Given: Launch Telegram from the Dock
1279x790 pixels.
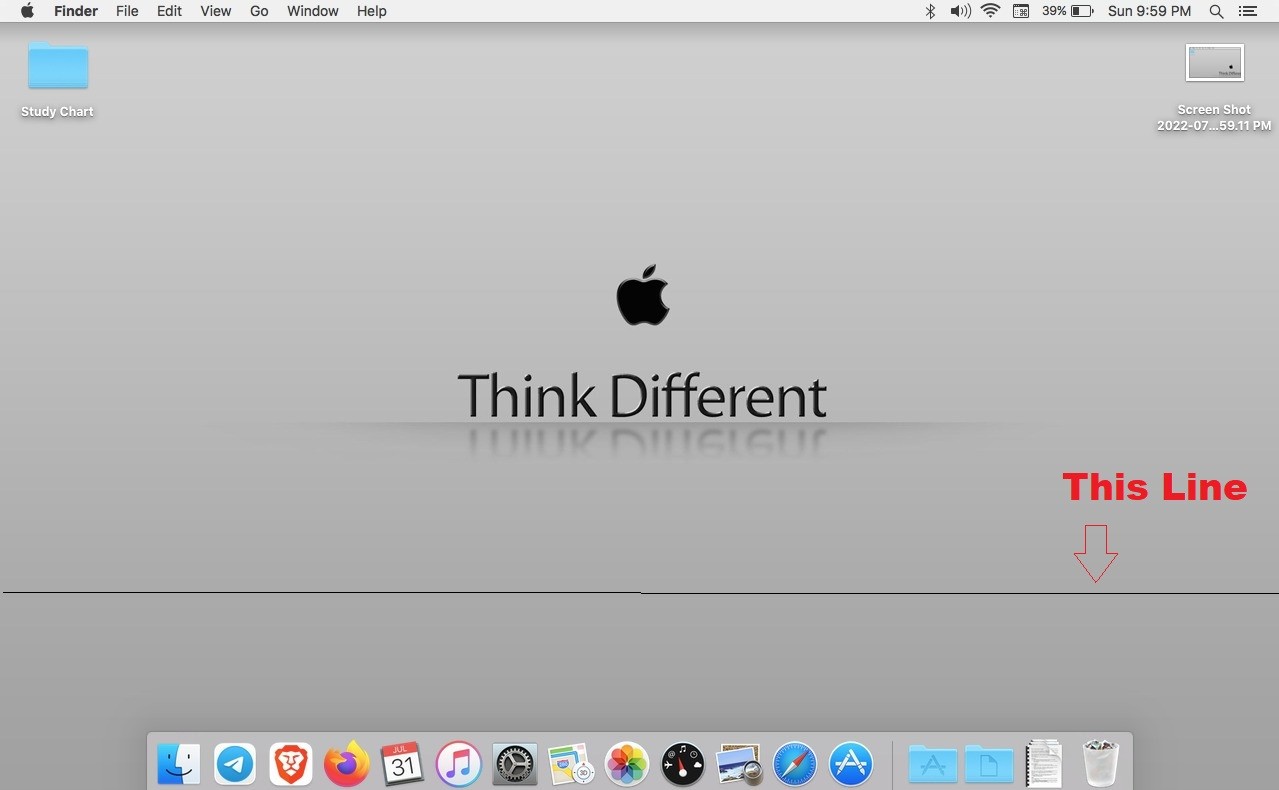Looking at the screenshot, I should pos(235,765).
